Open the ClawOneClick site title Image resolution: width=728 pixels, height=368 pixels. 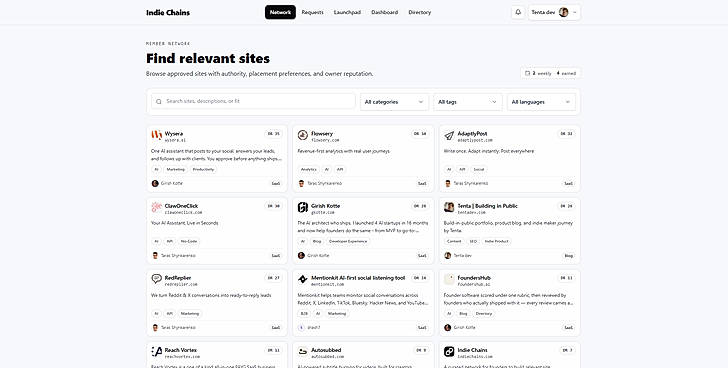[181, 206]
